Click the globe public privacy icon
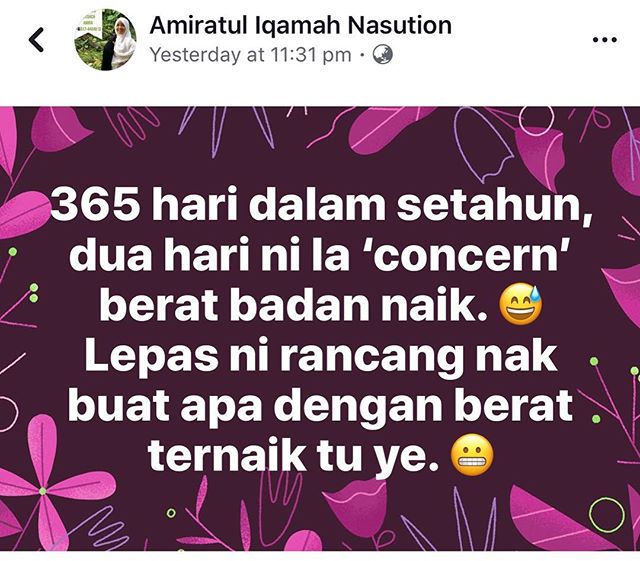 point(383,54)
